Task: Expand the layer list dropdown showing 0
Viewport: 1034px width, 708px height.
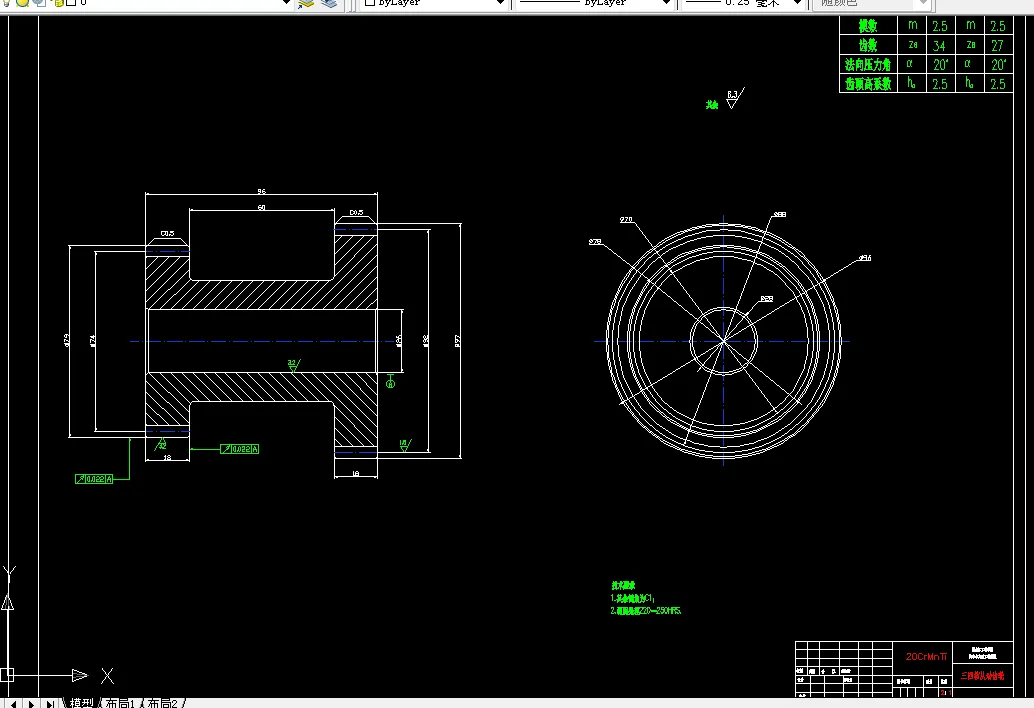Action: coord(286,3)
